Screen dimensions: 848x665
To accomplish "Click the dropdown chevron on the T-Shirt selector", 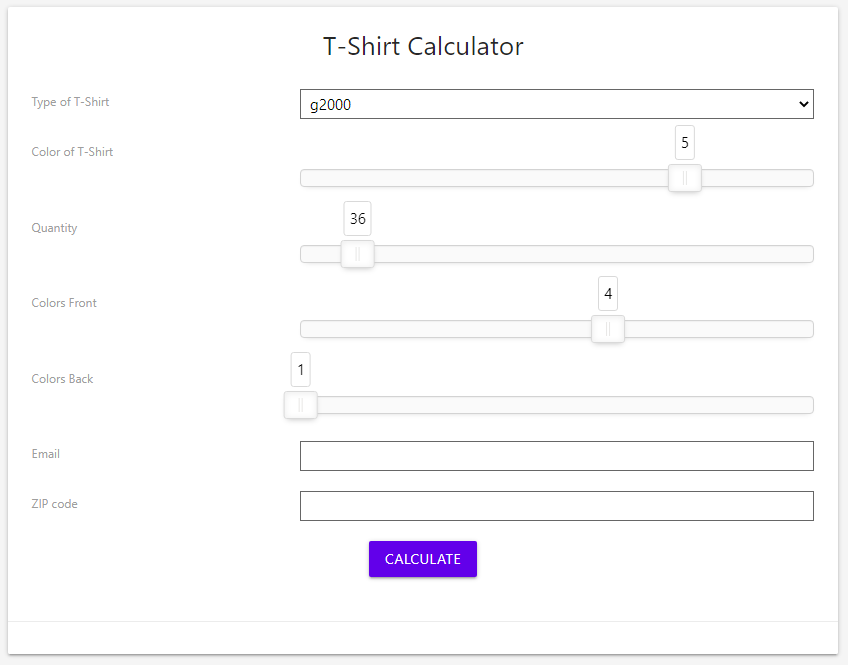I will (802, 104).
